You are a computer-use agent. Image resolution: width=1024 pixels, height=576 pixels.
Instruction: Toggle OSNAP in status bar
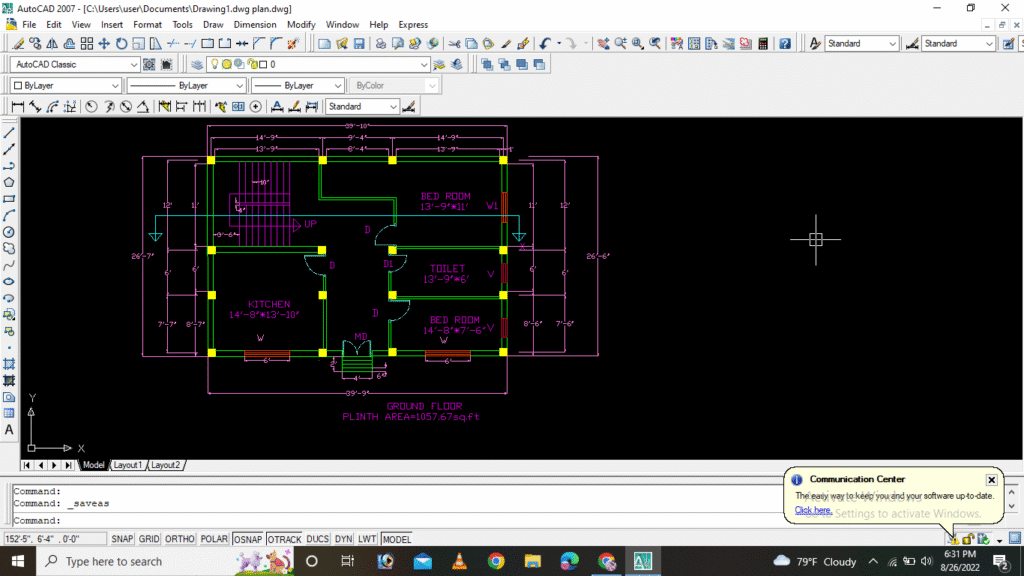tap(248, 539)
